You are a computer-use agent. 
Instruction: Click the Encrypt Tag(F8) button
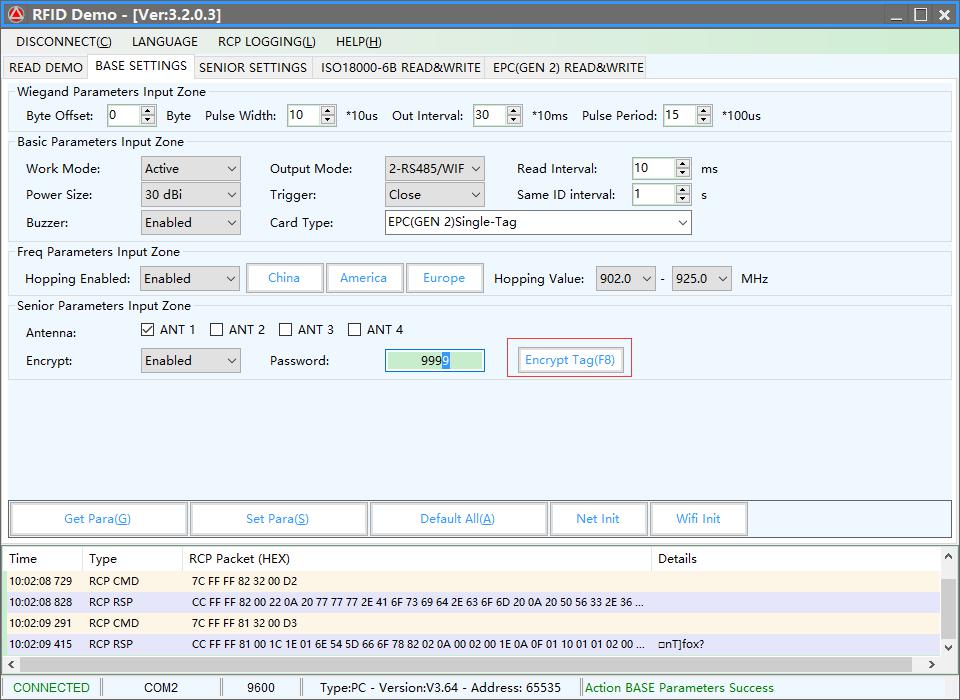pyautogui.click(x=570, y=360)
